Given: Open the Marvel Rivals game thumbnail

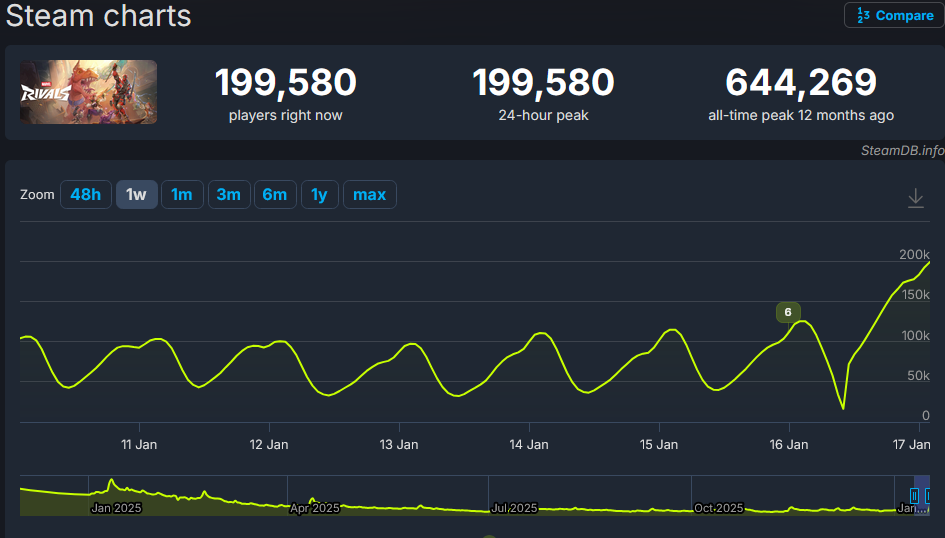Looking at the screenshot, I should [89, 92].
